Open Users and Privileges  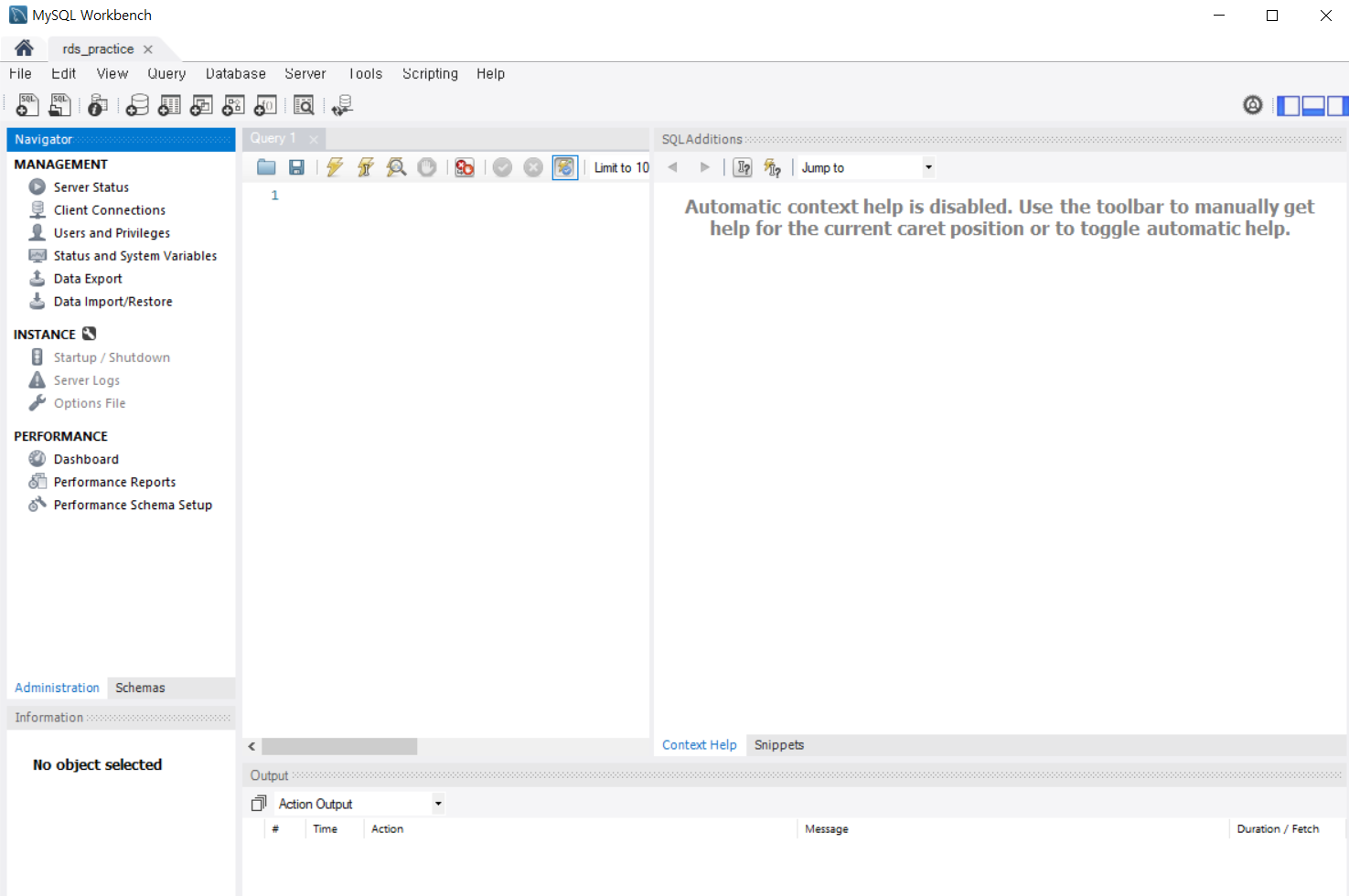112,233
